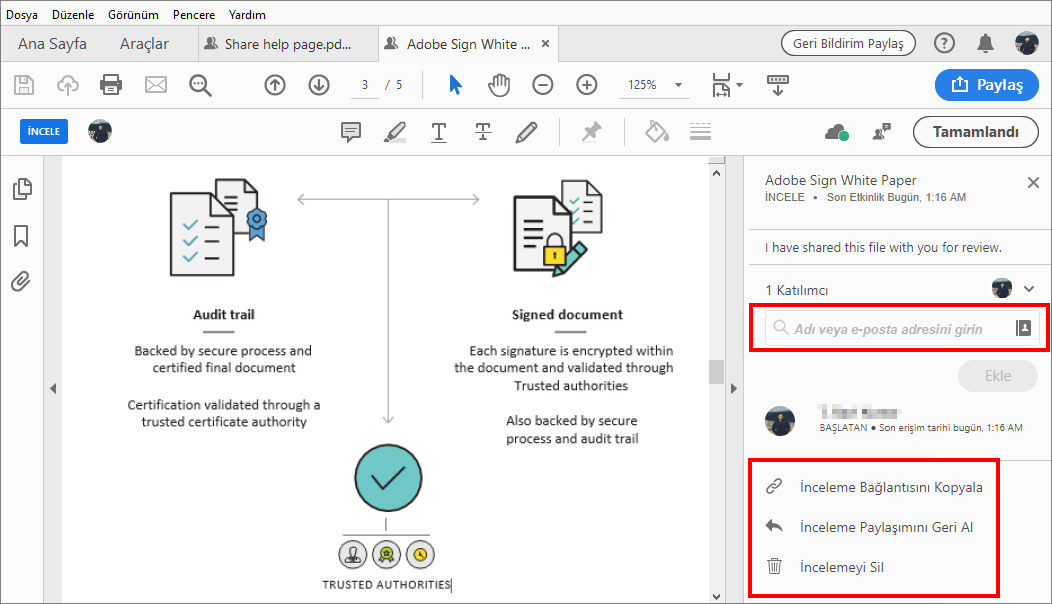Close the review side panel
Viewport: 1052px width, 604px height.
[x=1033, y=183]
